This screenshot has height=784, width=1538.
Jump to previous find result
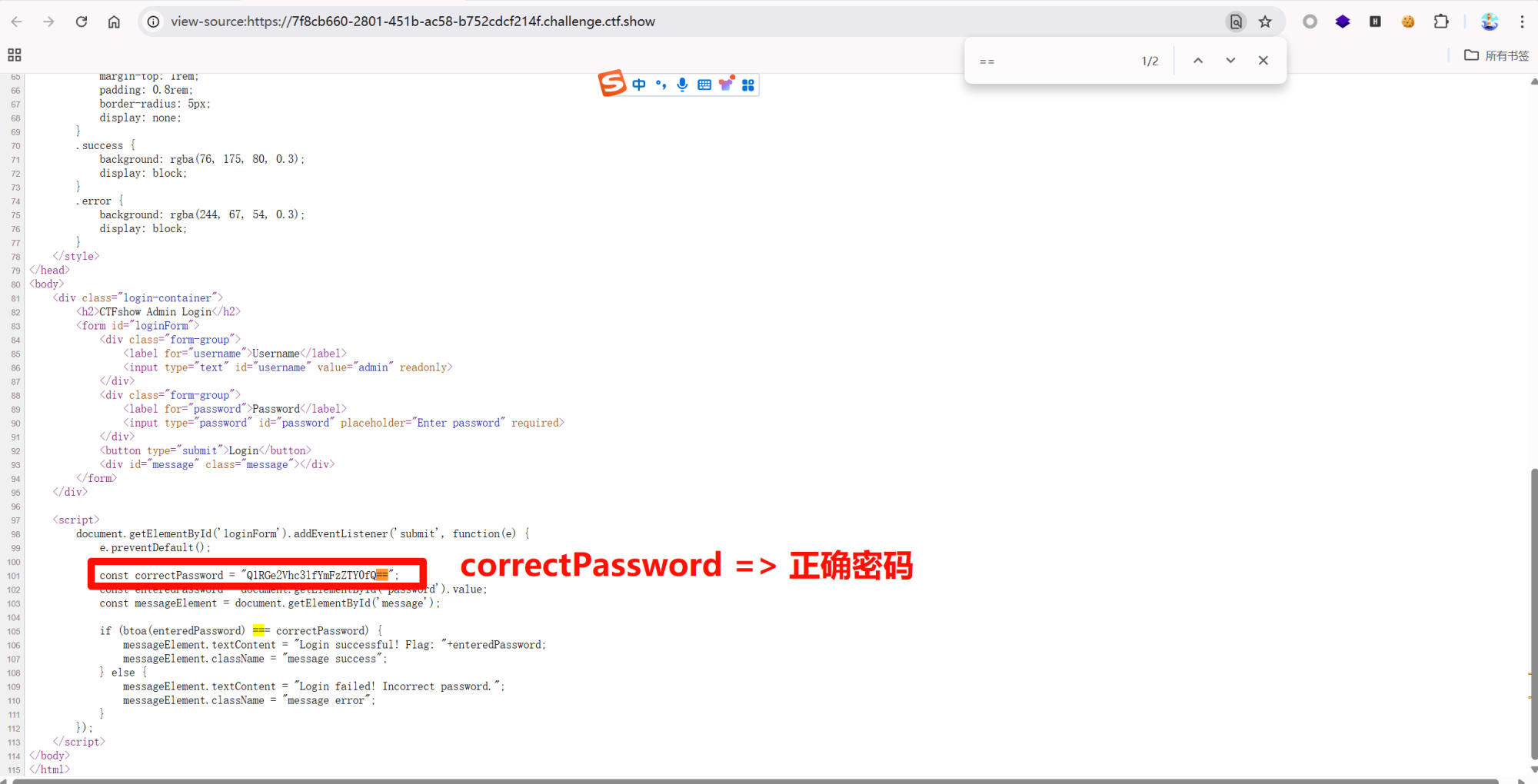pyautogui.click(x=1198, y=61)
